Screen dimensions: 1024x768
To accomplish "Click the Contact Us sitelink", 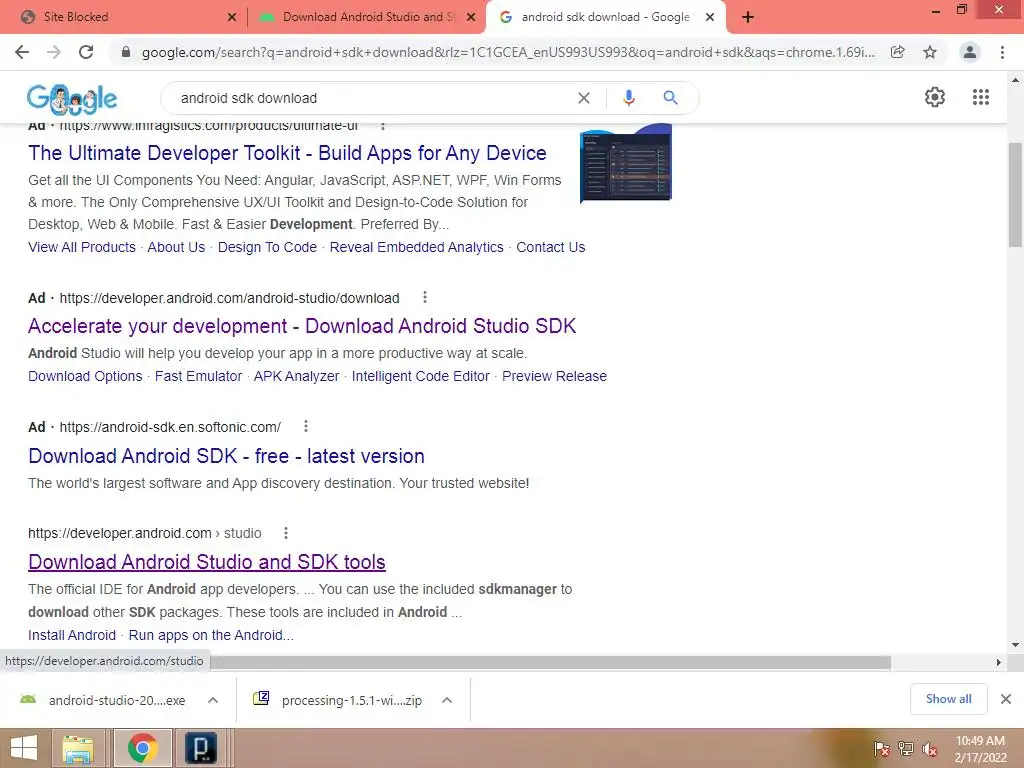I will click(x=551, y=248).
